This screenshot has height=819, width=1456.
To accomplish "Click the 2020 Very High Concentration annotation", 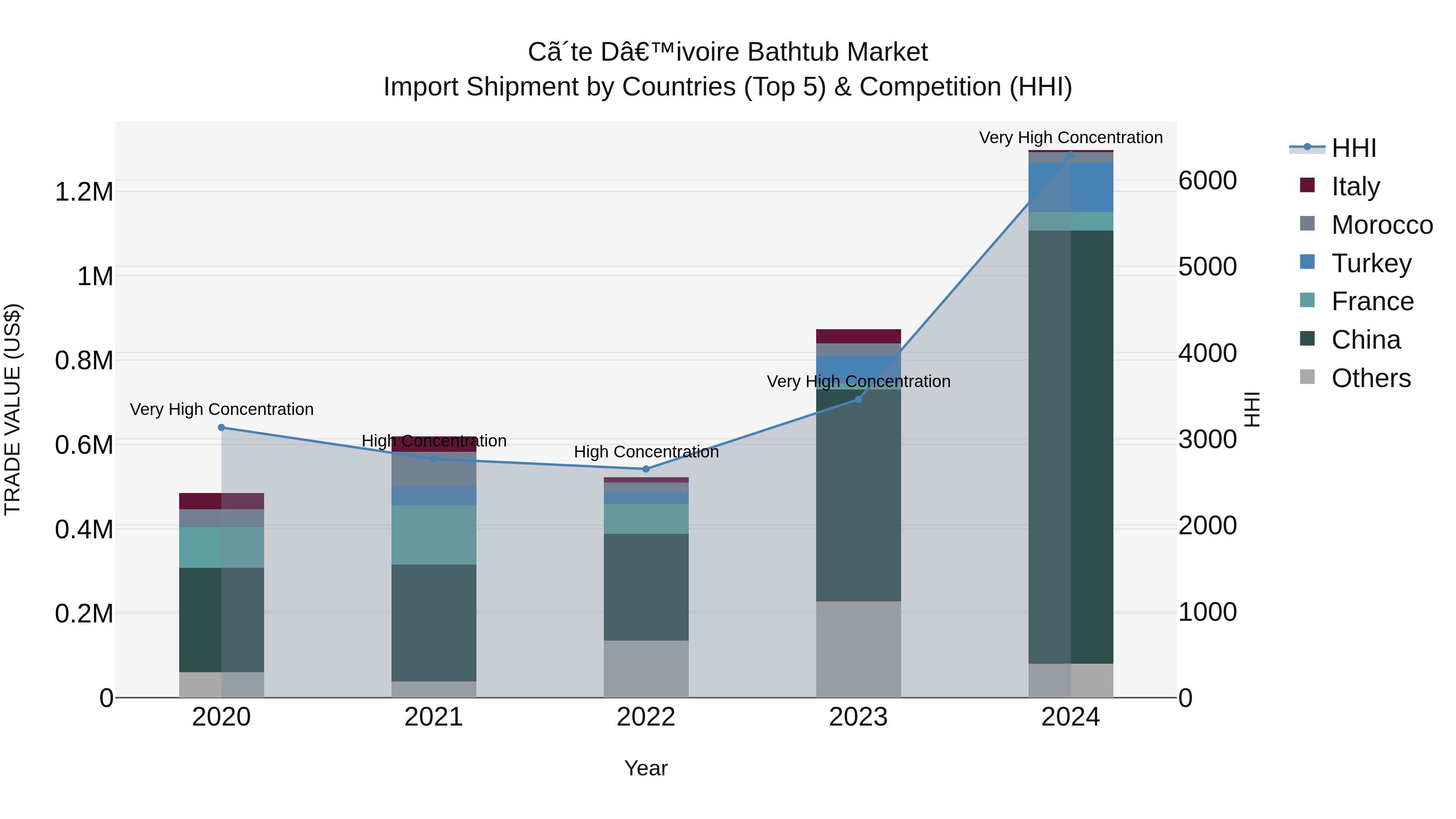I will point(222,409).
